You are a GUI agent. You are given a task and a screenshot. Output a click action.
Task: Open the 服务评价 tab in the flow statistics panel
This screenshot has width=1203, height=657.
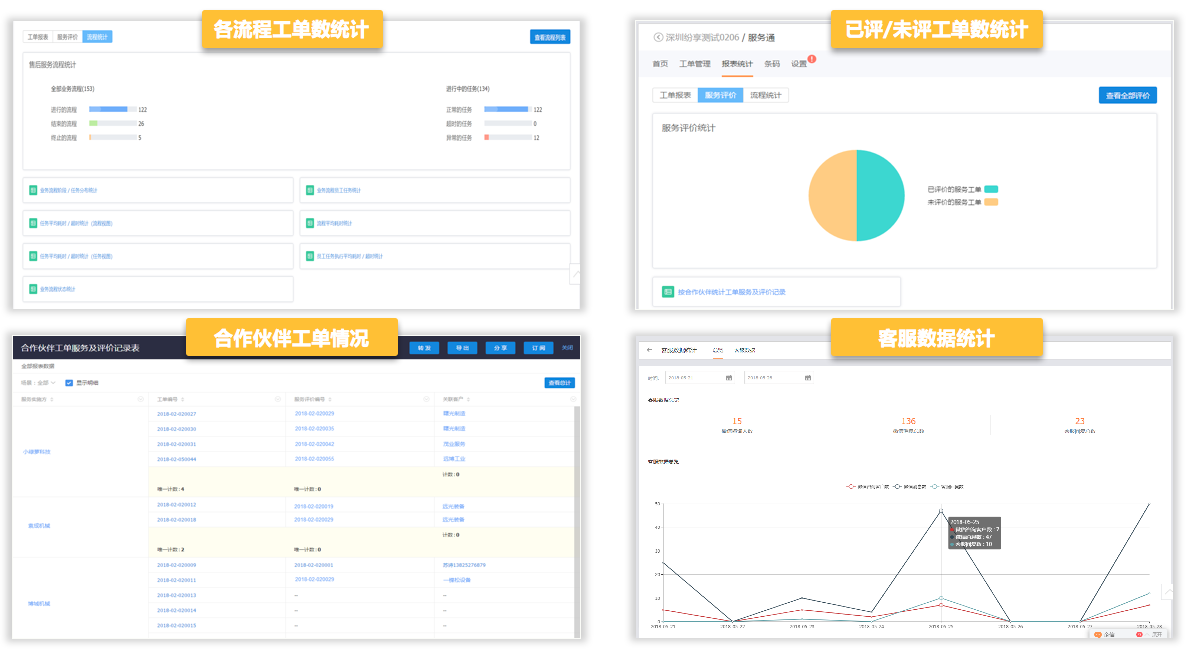pos(67,37)
